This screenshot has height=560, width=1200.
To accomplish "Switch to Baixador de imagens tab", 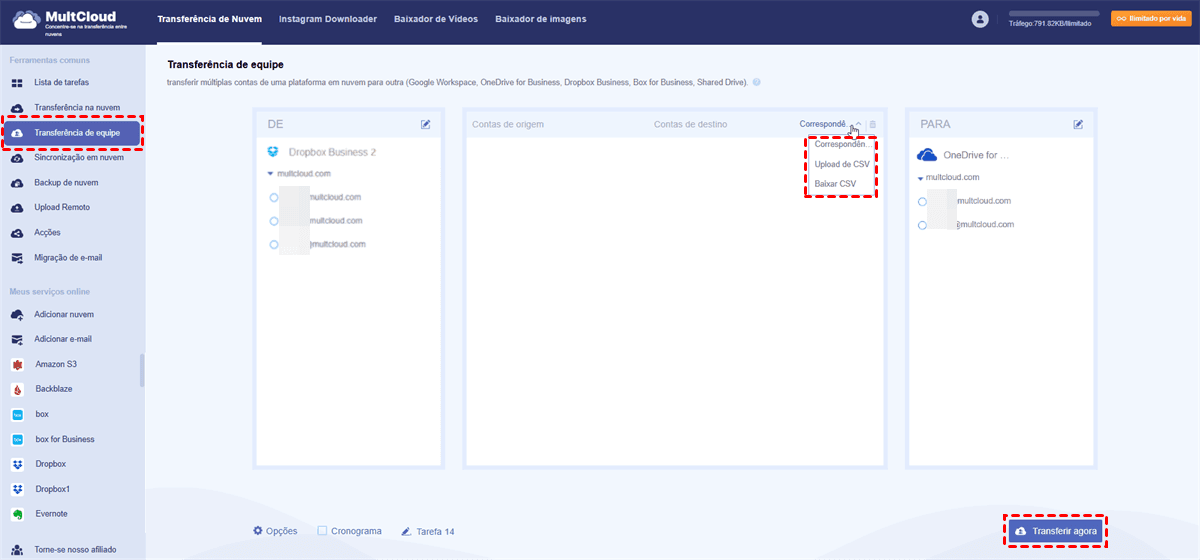I will coord(541,19).
